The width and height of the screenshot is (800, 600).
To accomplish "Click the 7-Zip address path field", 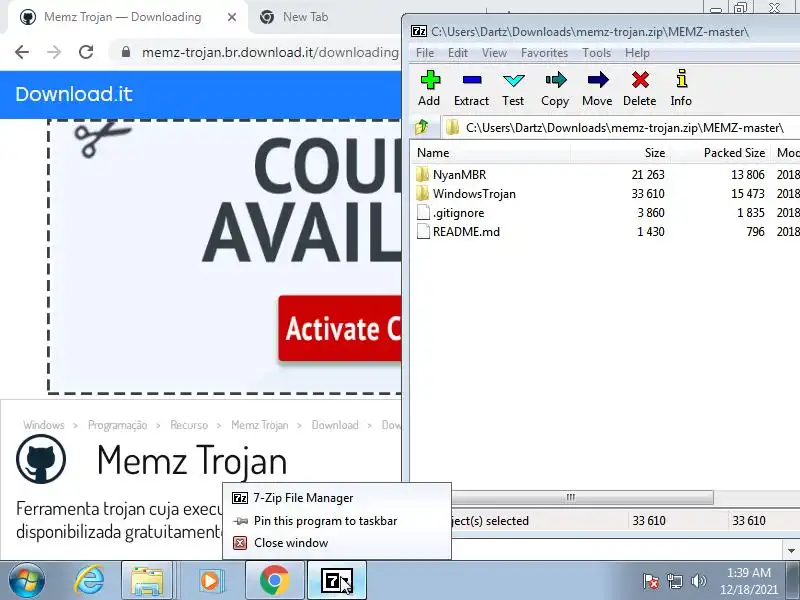I will point(622,128).
